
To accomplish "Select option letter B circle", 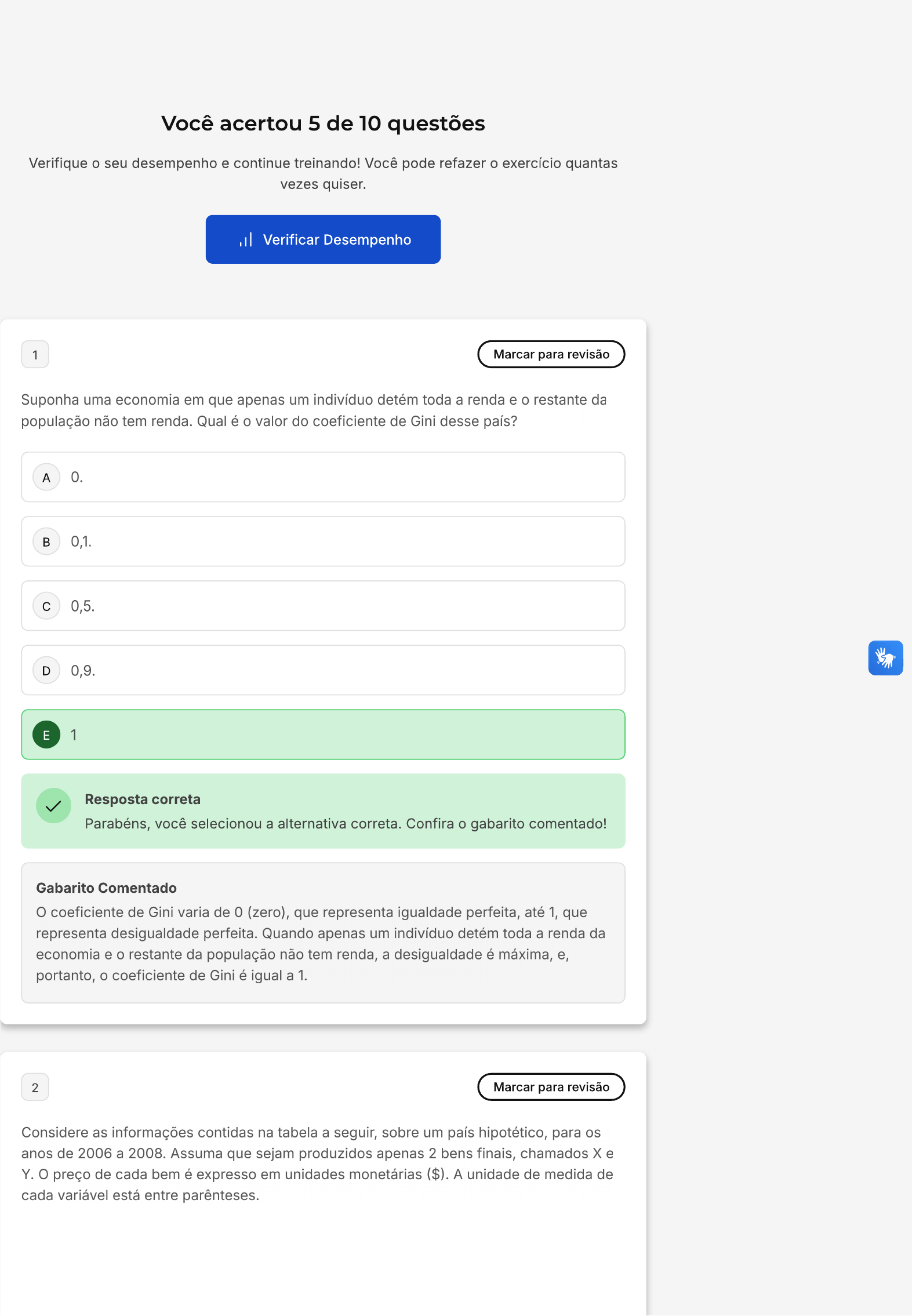I will click(46, 541).
